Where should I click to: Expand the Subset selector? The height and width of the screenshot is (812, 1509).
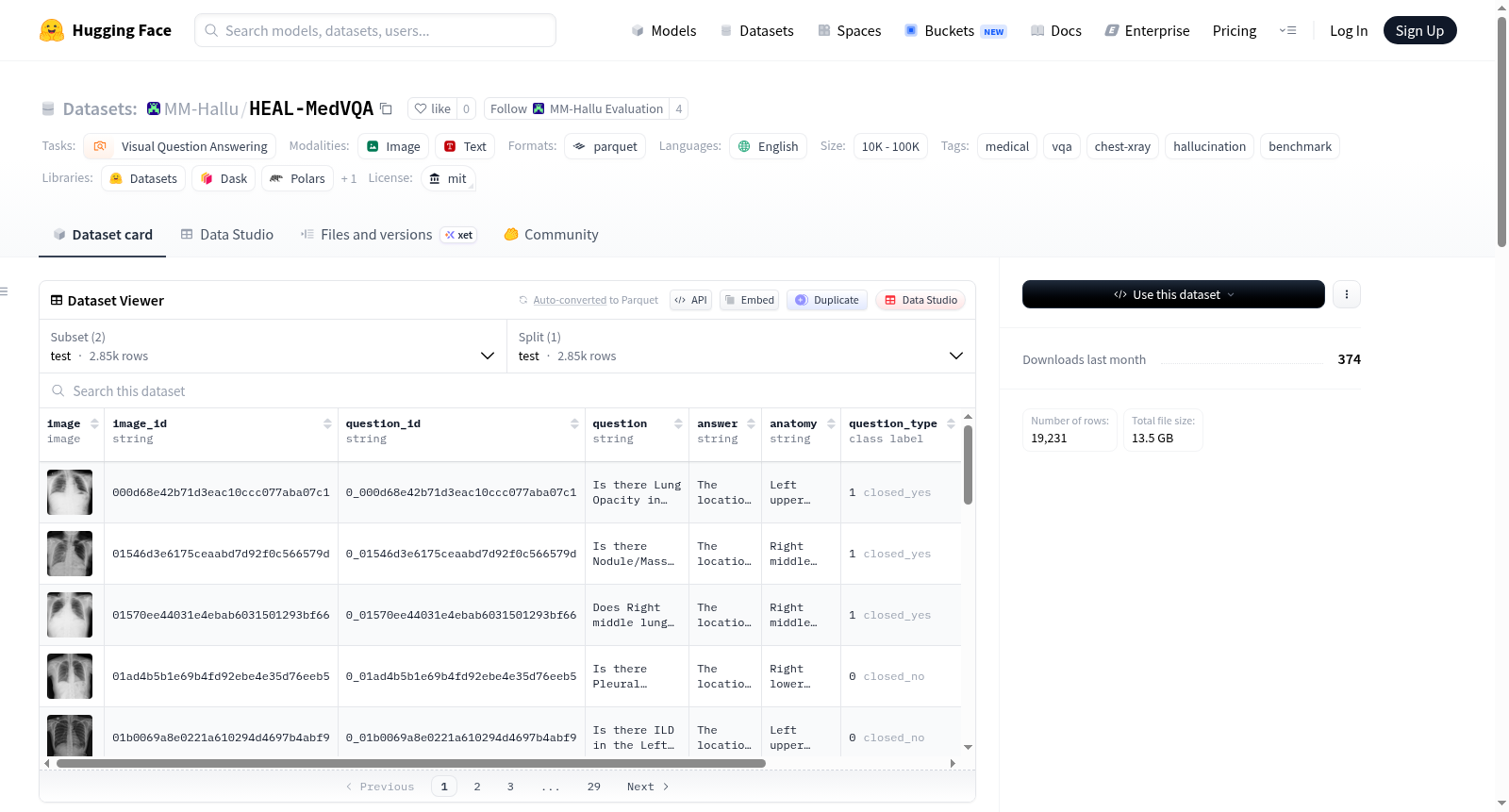(273, 346)
